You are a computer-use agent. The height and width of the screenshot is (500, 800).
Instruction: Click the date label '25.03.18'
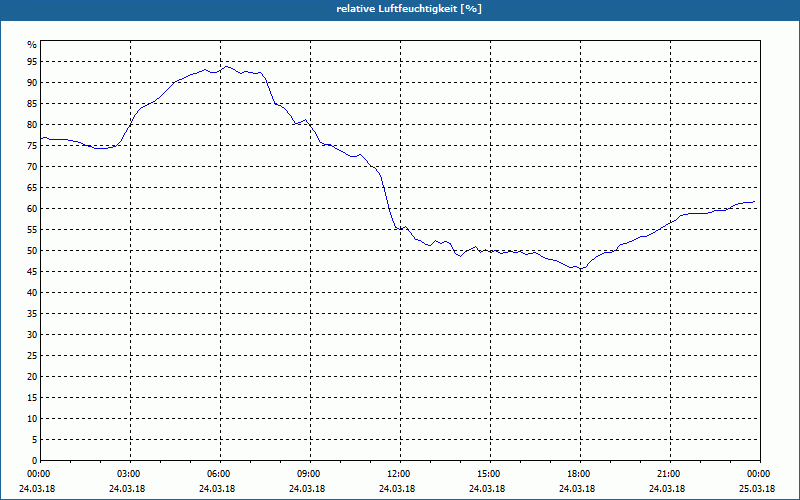(757, 488)
